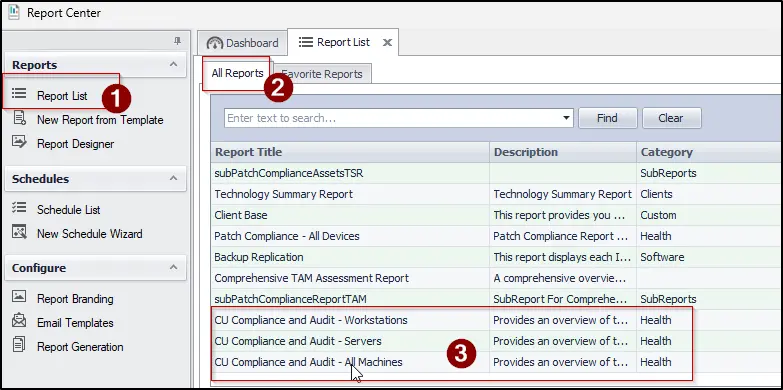Viewport: 783px width, 390px height.
Task: Click 'A comprehensive overvie...' description cell
Action: (x=563, y=278)
